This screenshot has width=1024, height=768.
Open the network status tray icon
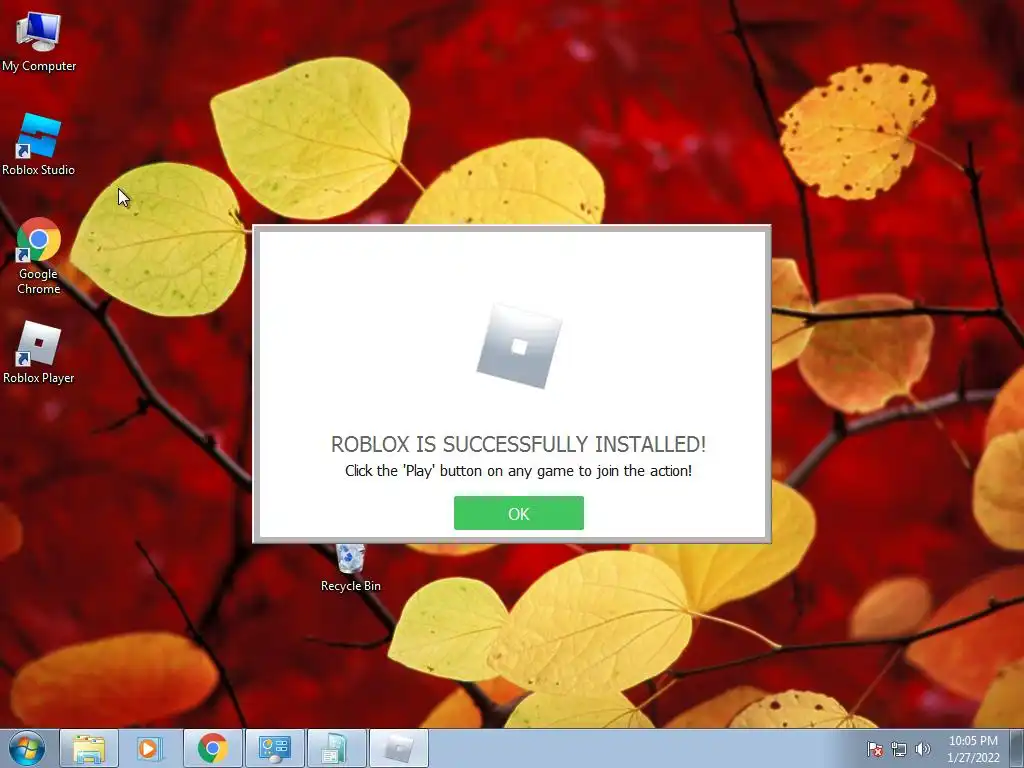click(x=899, y=749)
